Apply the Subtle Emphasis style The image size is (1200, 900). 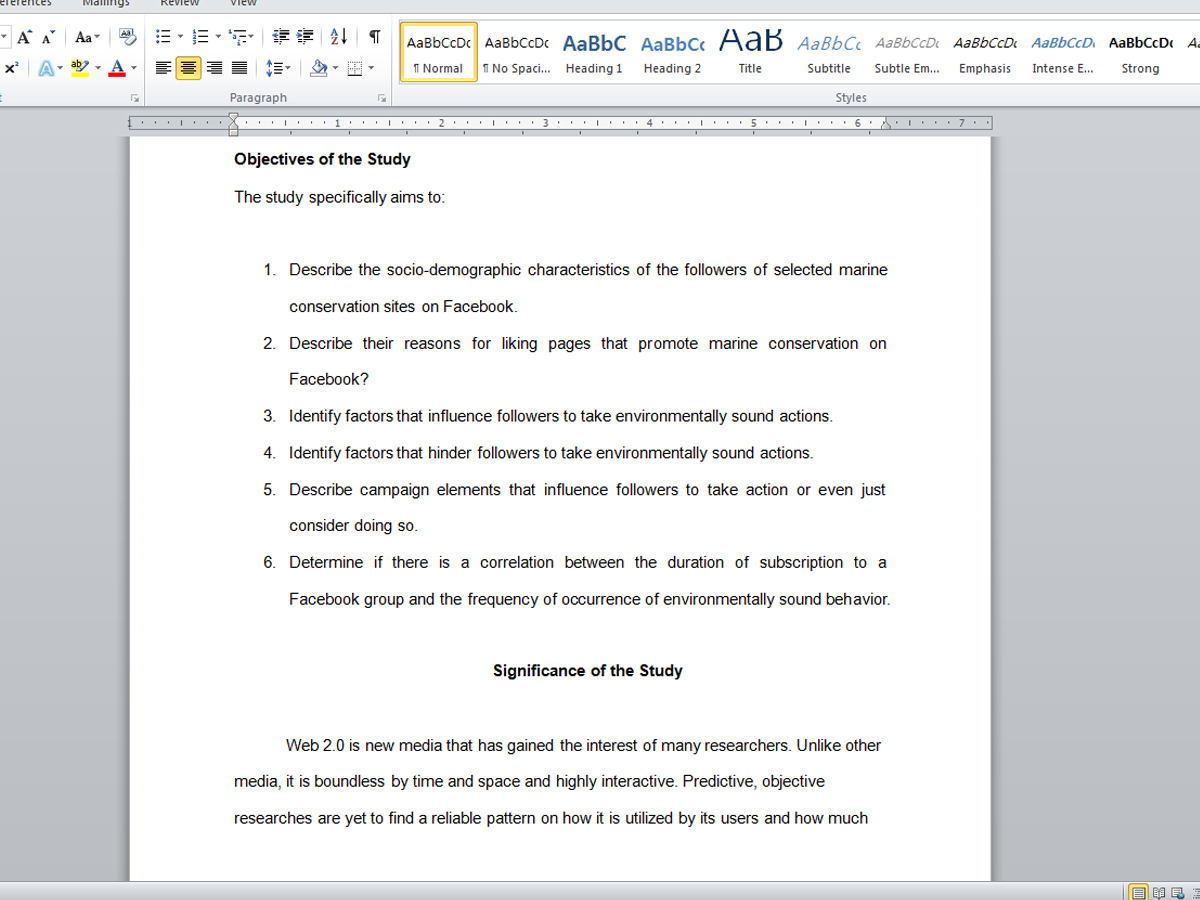(x=907, y=52)
